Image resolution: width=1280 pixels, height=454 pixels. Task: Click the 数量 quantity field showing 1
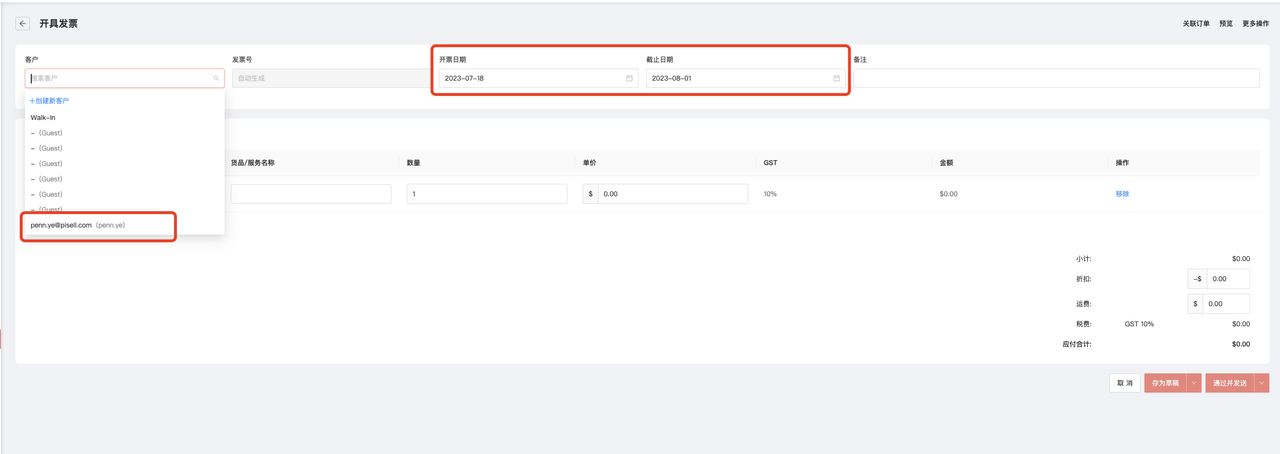(487, 194)
